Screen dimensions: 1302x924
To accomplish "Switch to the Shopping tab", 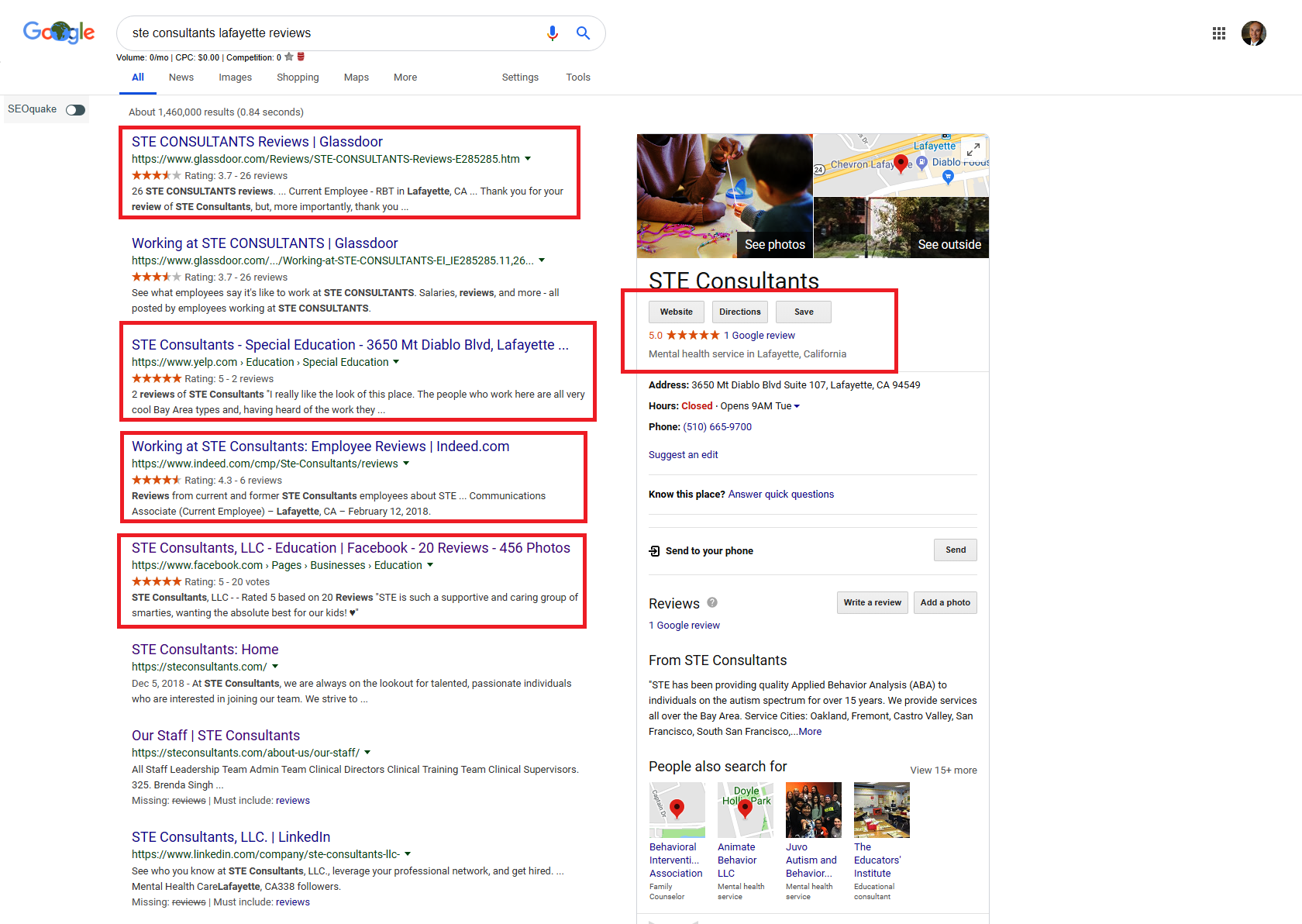I will coord(298,78).
